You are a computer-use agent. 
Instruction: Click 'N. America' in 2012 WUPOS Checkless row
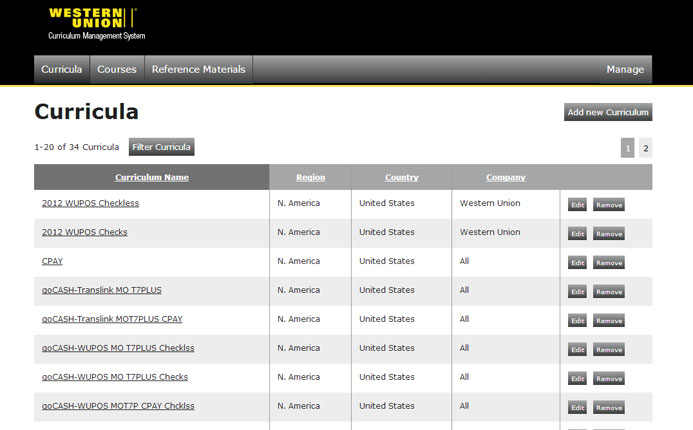coord(299,203)
